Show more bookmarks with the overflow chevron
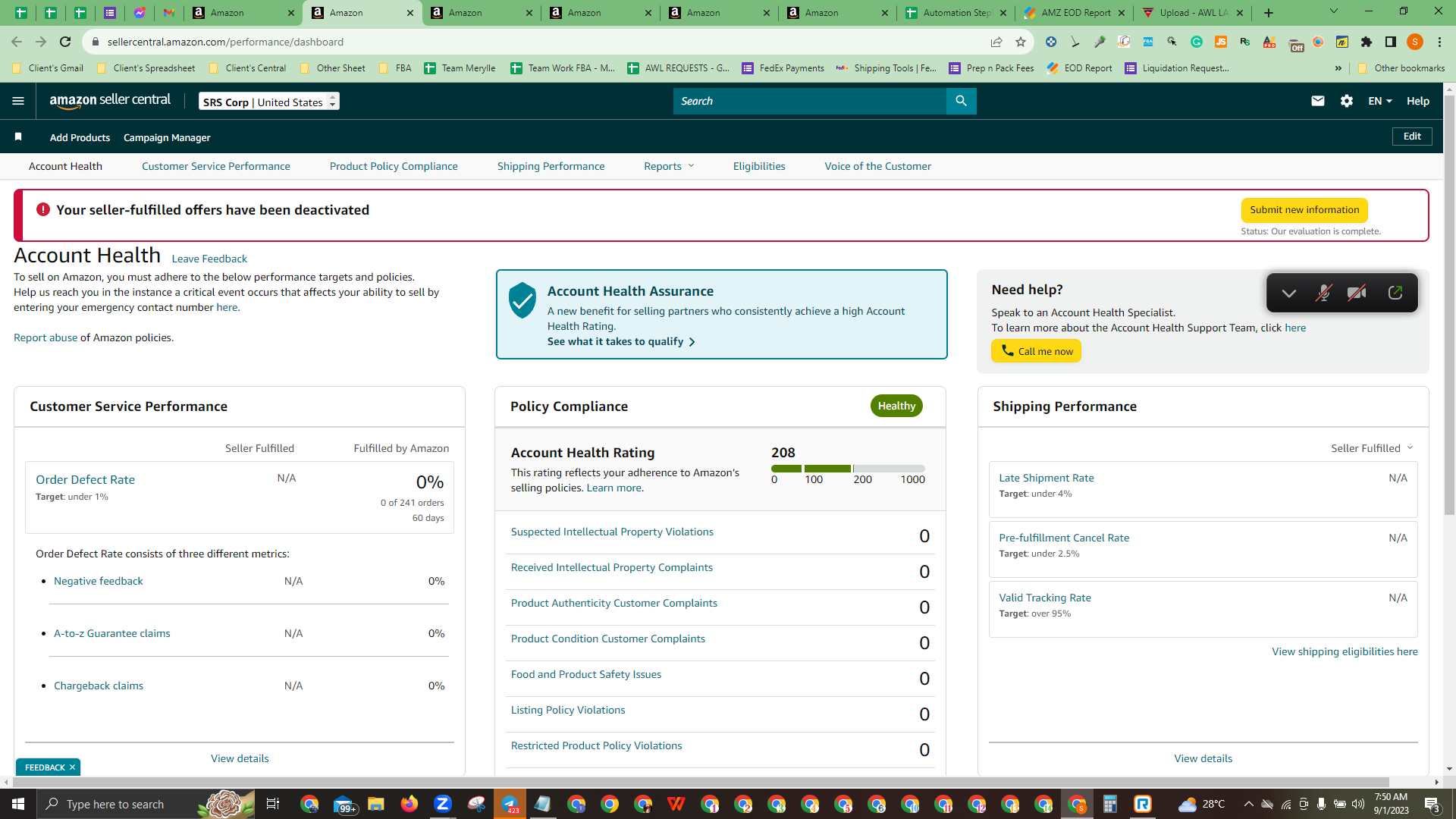The height and width of the screenshot is (819, 1456). click(1338, 68)
